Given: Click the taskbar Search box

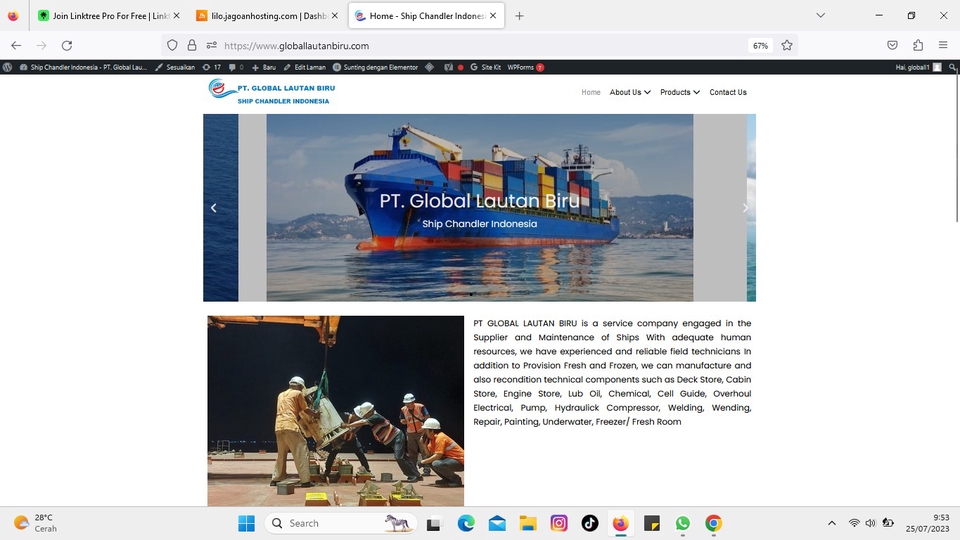Looking at the screenshot, I should pos(340,523).
